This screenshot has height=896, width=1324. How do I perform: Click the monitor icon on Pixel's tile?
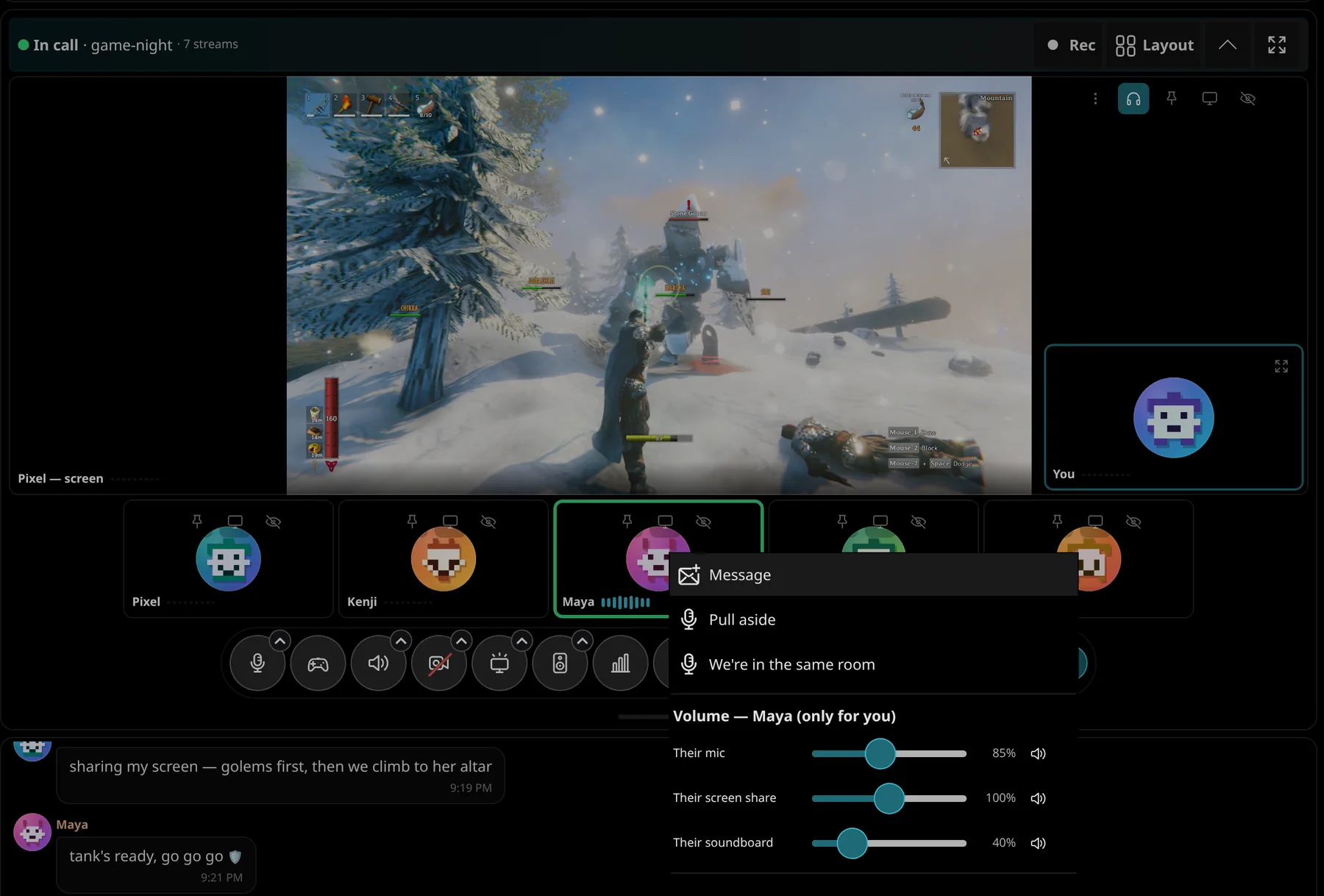[235, 521]
